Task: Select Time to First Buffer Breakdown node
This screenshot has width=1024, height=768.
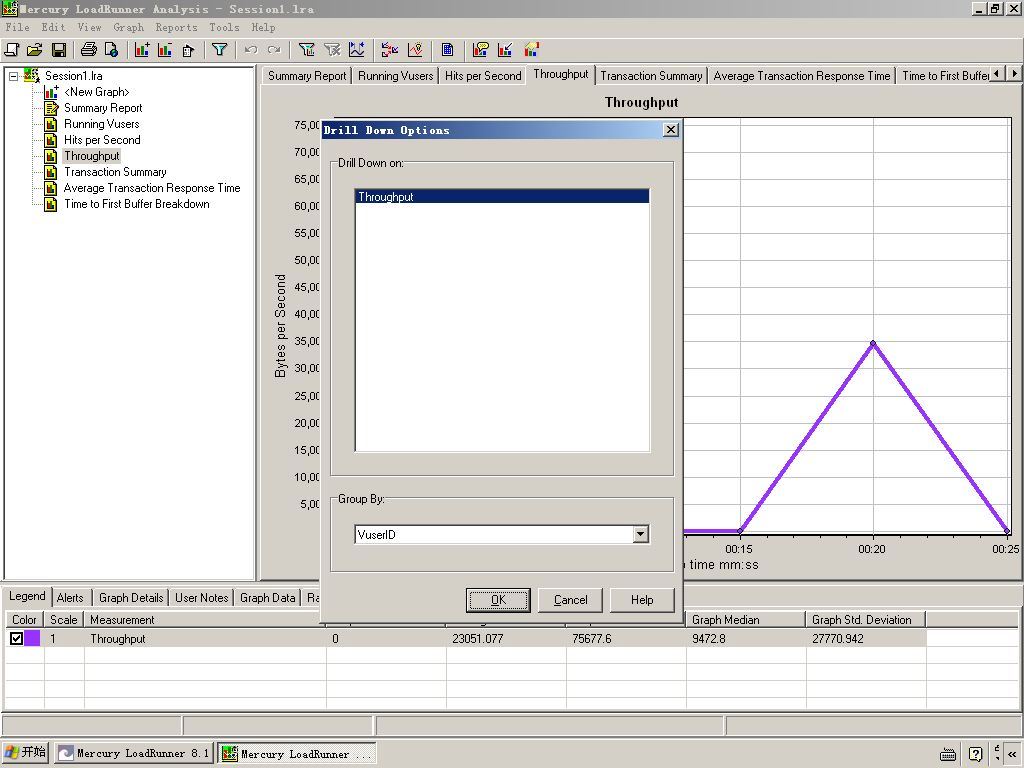Action: coord(136,204)
